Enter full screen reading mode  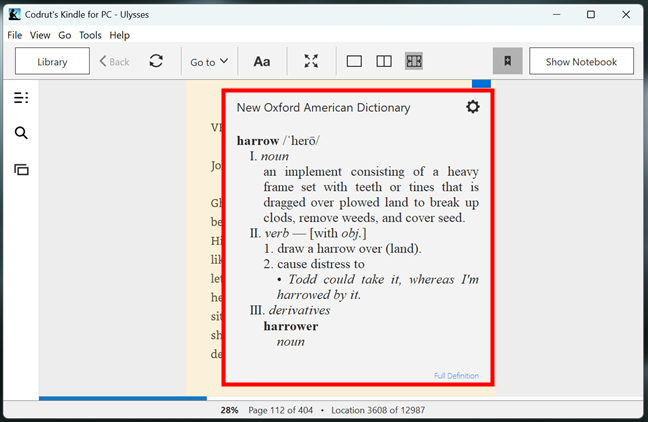pyautogui.click(x=311, y=61)
